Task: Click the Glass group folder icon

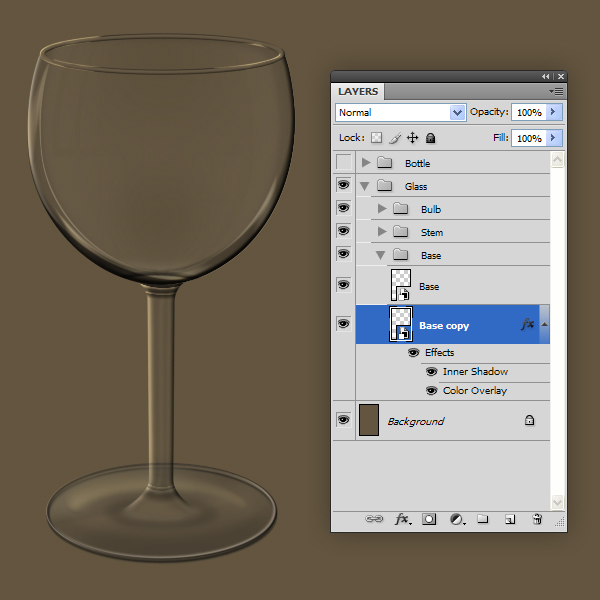Action: tap(384, 186)
